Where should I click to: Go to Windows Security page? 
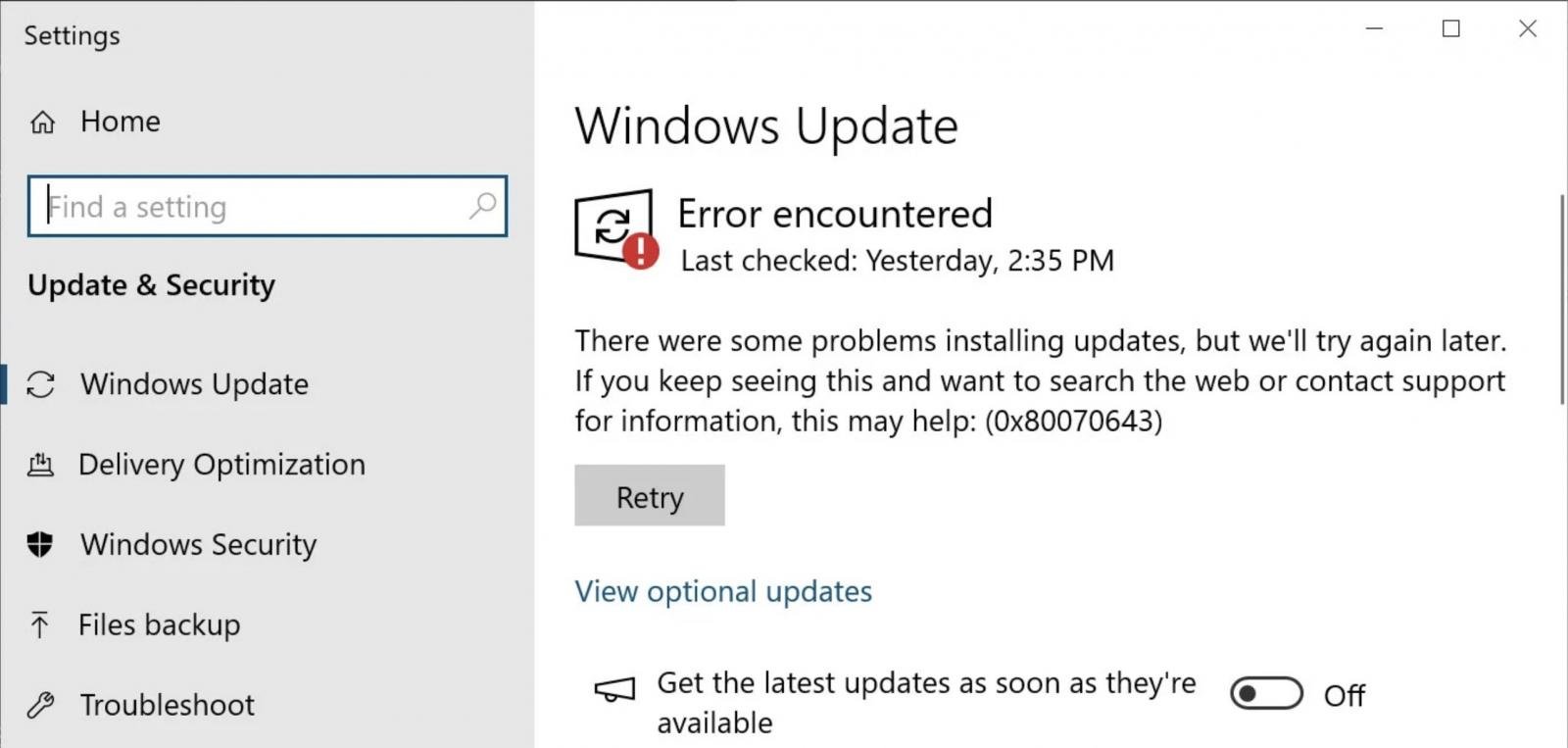(x=198, y=544)
